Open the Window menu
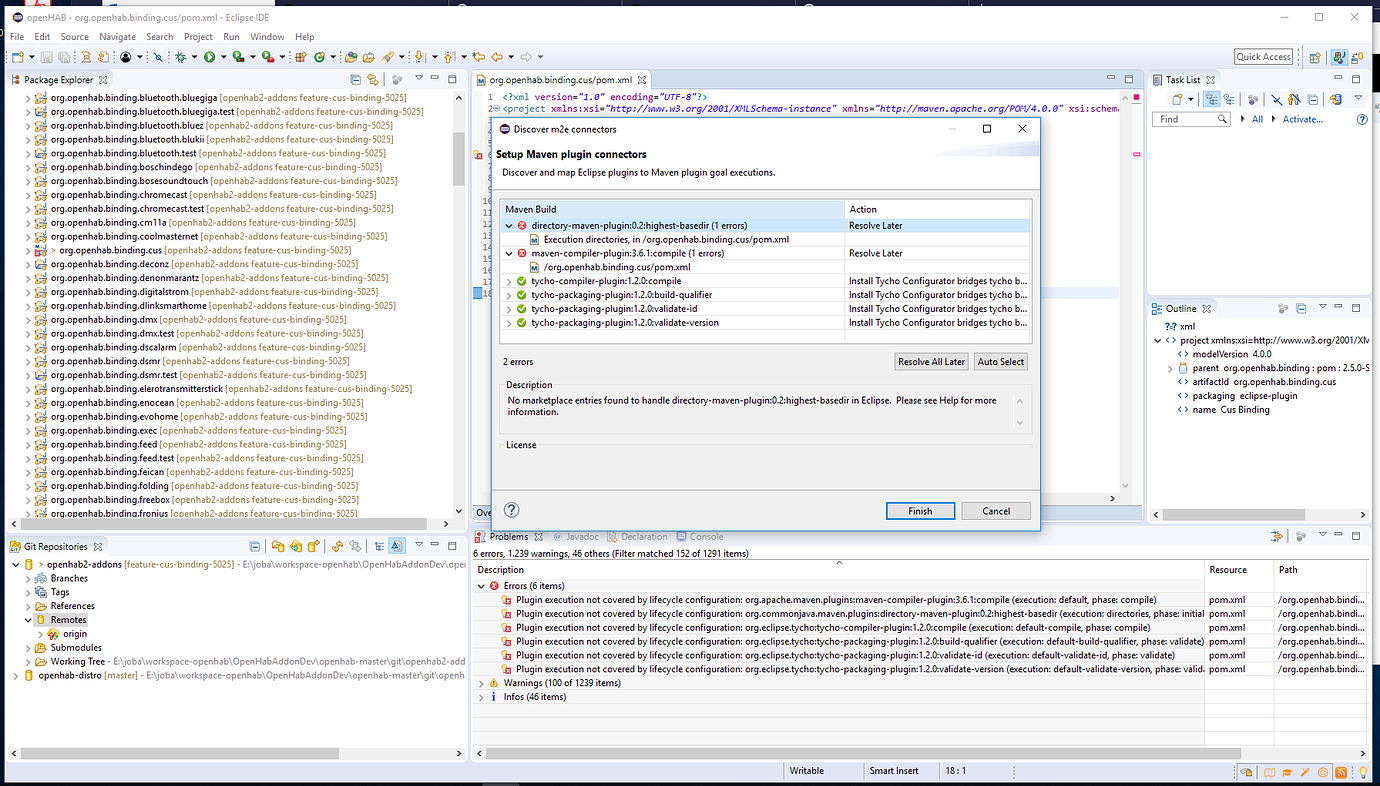Screen dimensions: 1380x786 point(267,36)
